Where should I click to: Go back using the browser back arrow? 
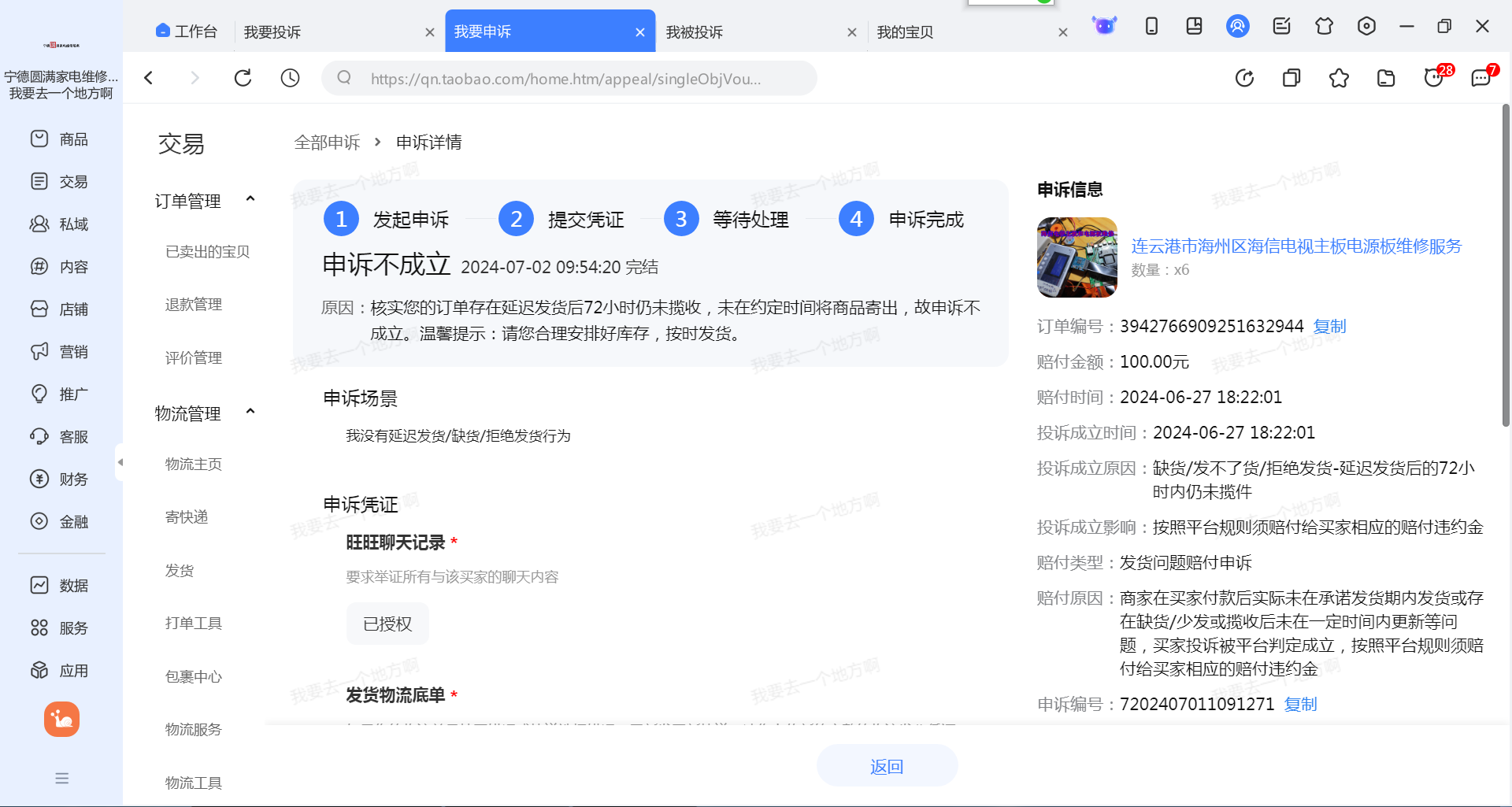[148, 78]
